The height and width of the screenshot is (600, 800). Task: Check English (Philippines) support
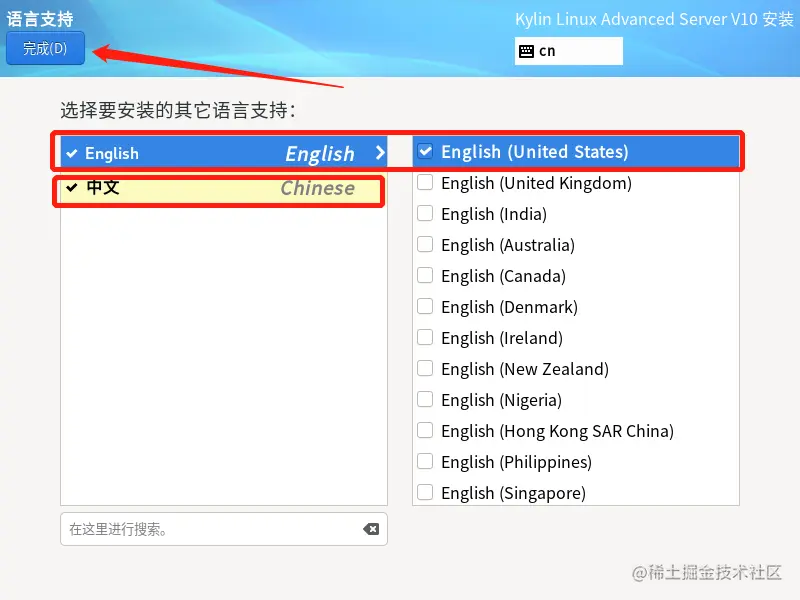[425, 462]
